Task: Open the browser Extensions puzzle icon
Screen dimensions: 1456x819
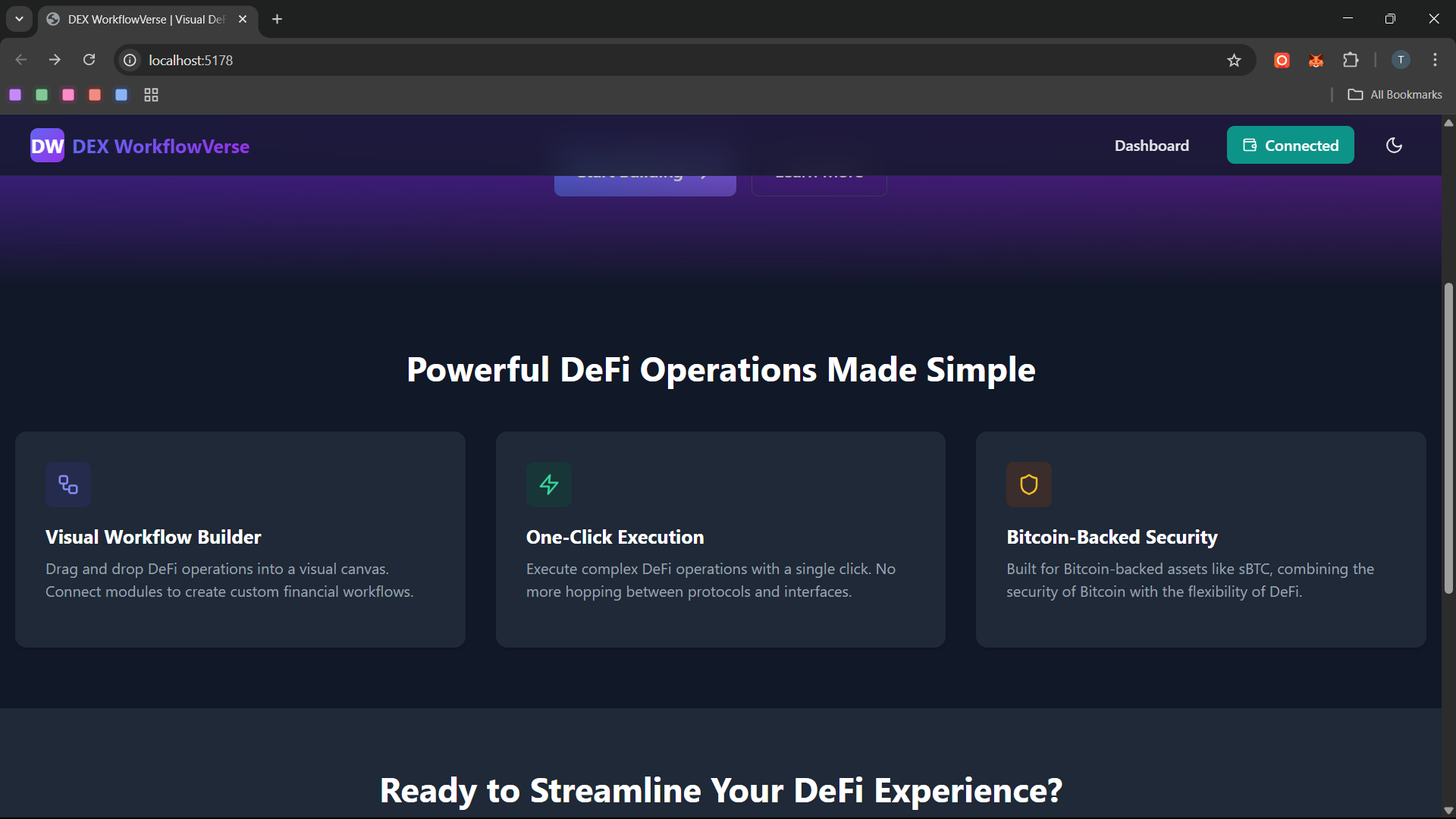Action: point(1351,60)
